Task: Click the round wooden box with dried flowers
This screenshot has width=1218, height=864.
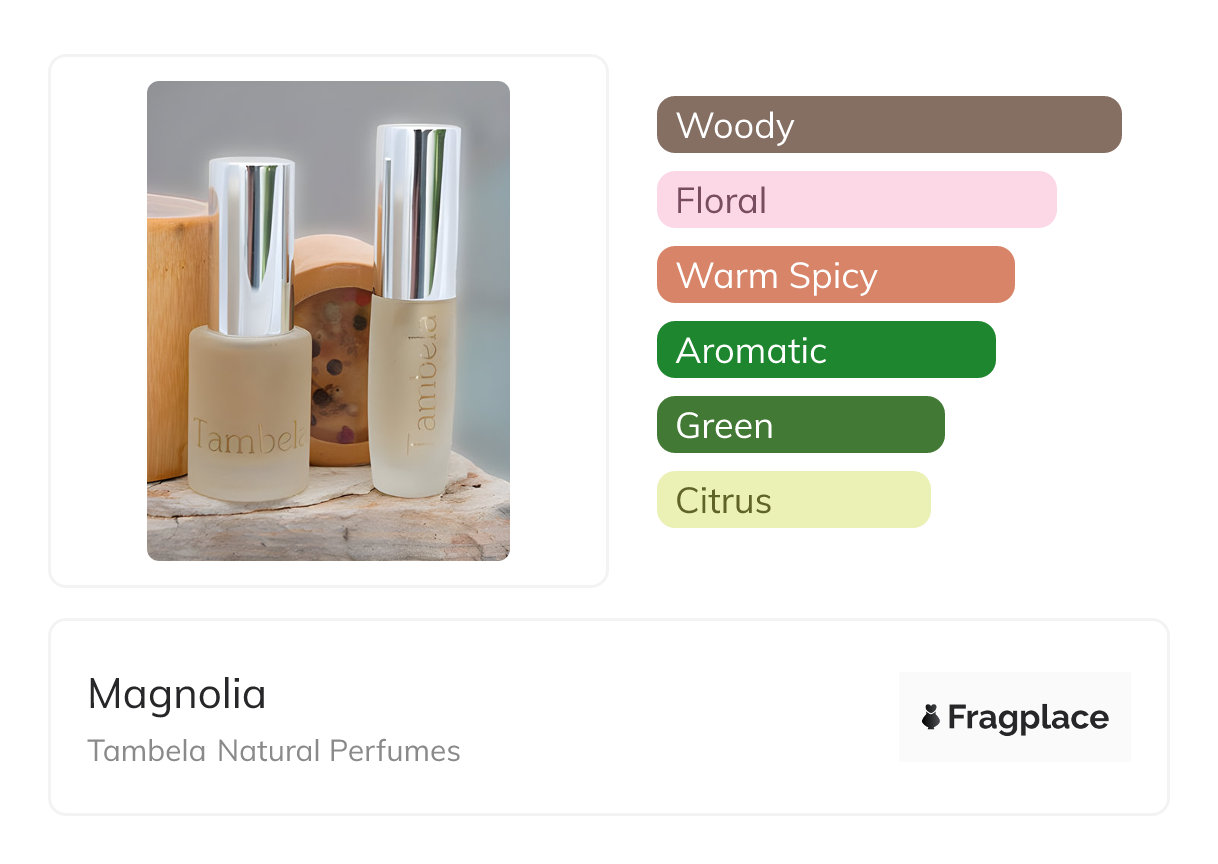Action: point(335,360)
